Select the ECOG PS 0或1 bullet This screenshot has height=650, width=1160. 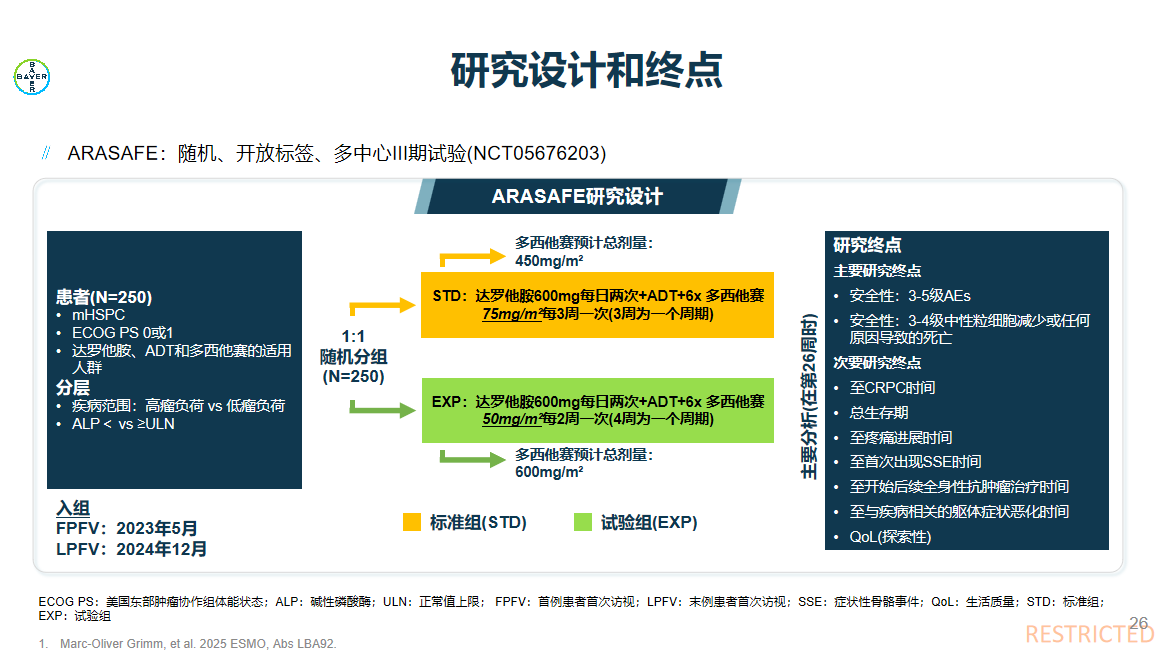pos(122,333)
